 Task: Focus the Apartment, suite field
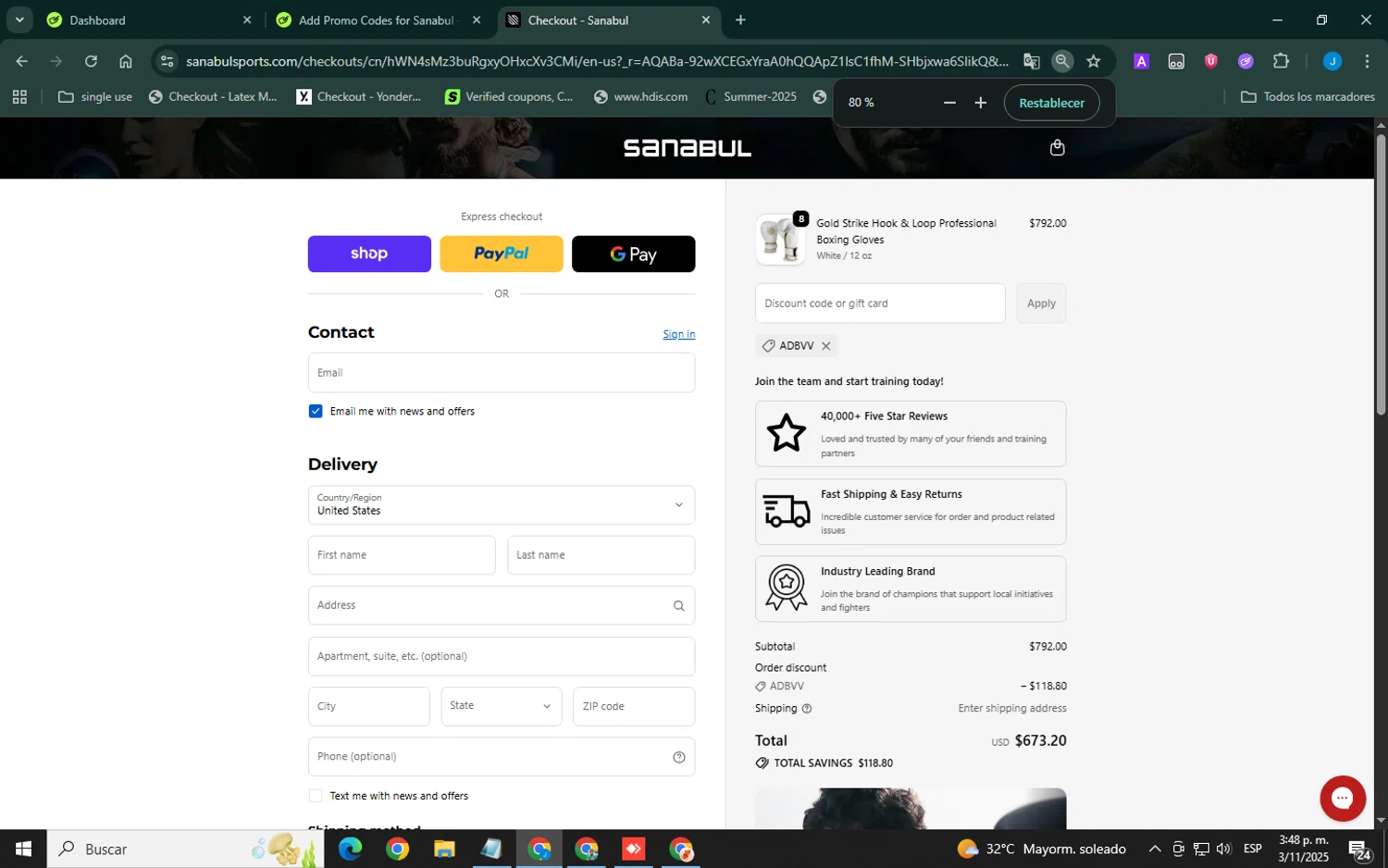(x=502, y=656)
